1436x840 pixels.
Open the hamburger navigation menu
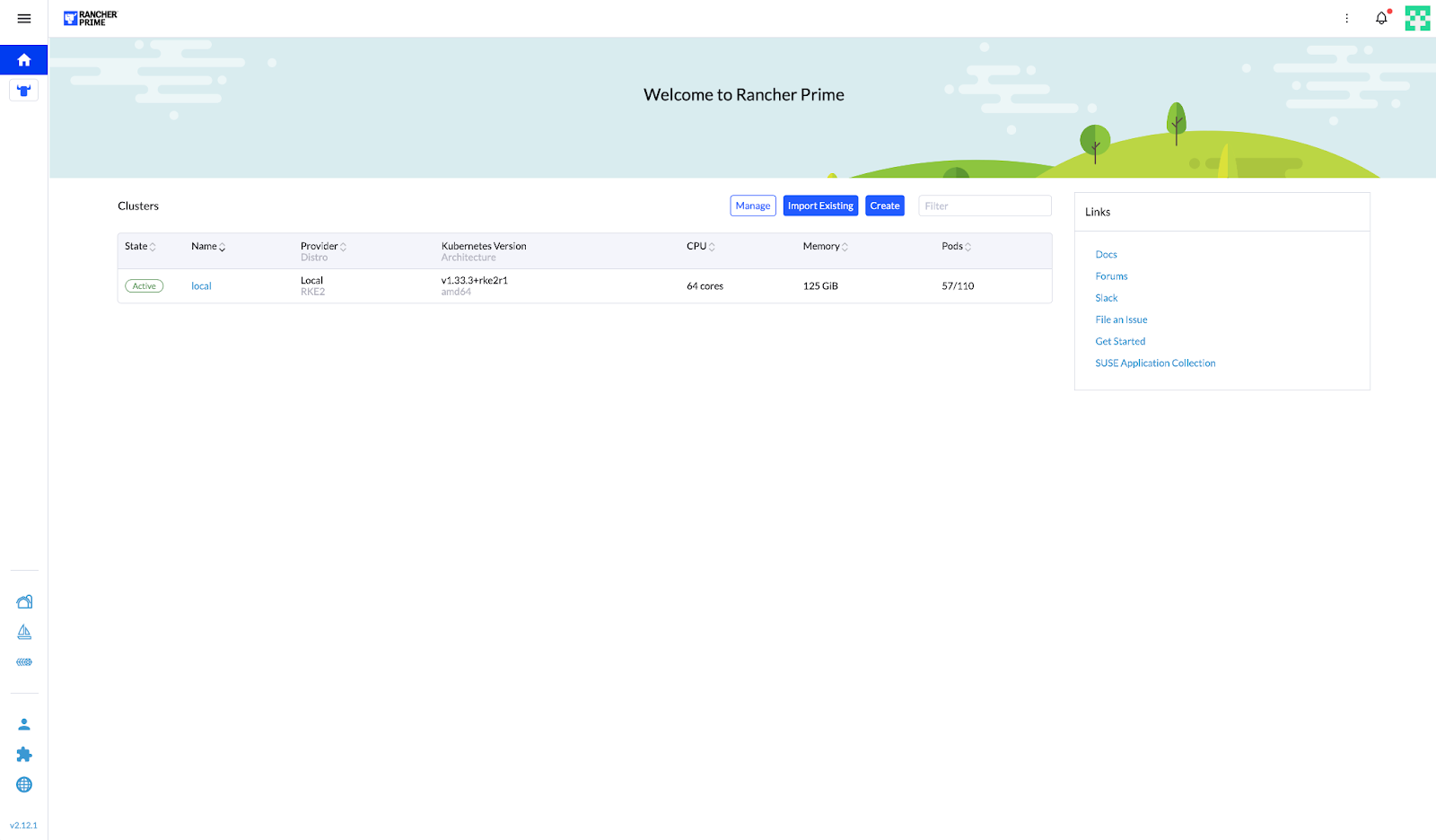[x=24, y=19]
